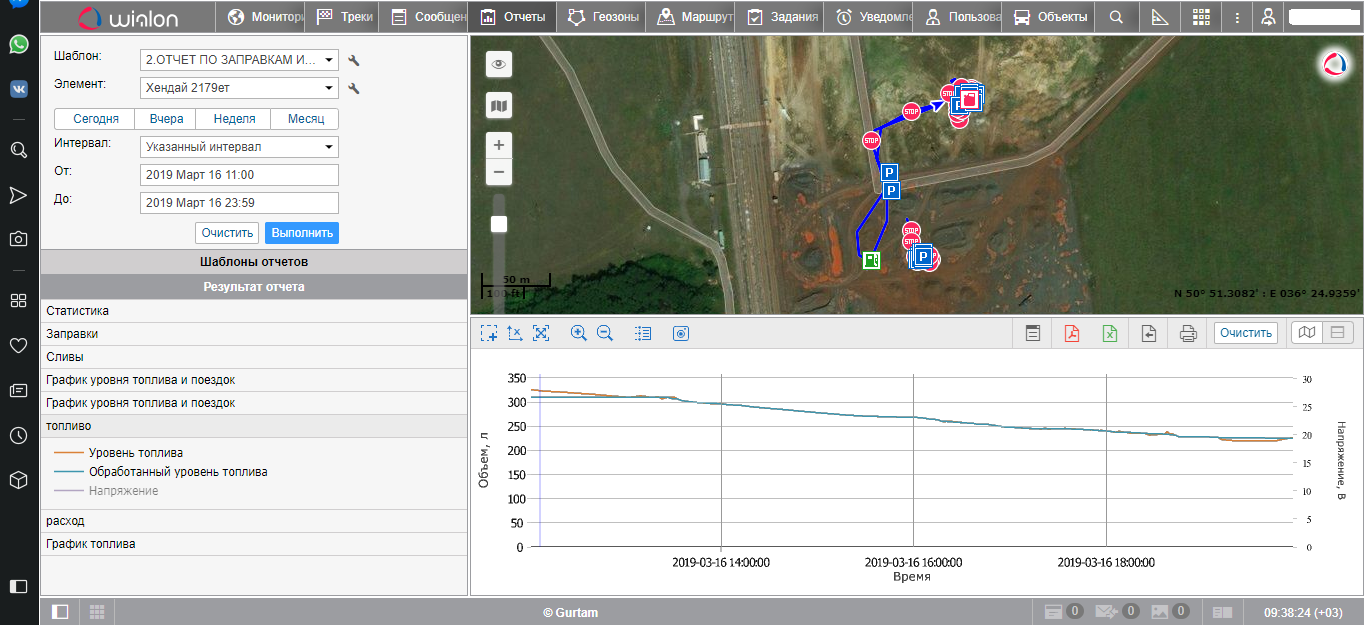Export the report to PDF

pyautogui.click(x=1071, y=333)
